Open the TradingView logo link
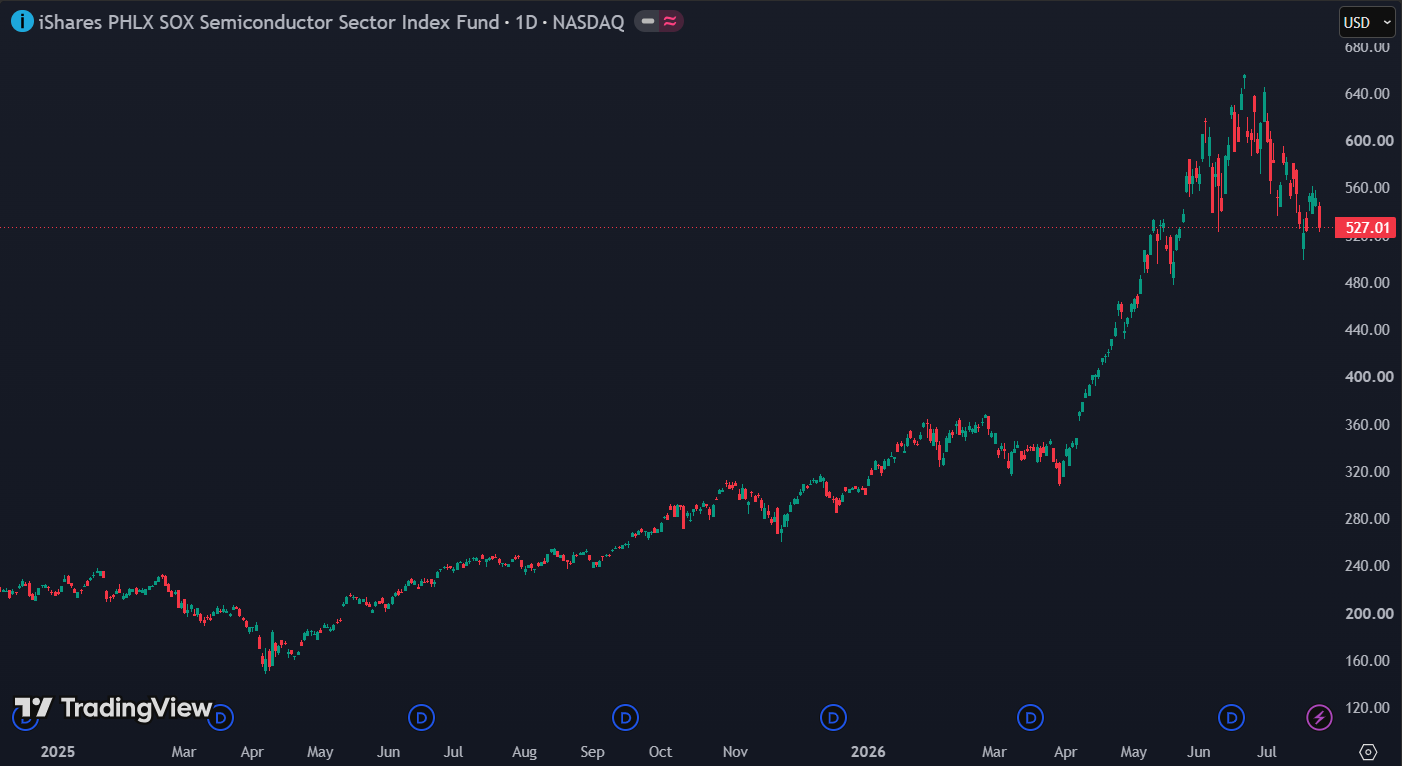 [113, 708]
